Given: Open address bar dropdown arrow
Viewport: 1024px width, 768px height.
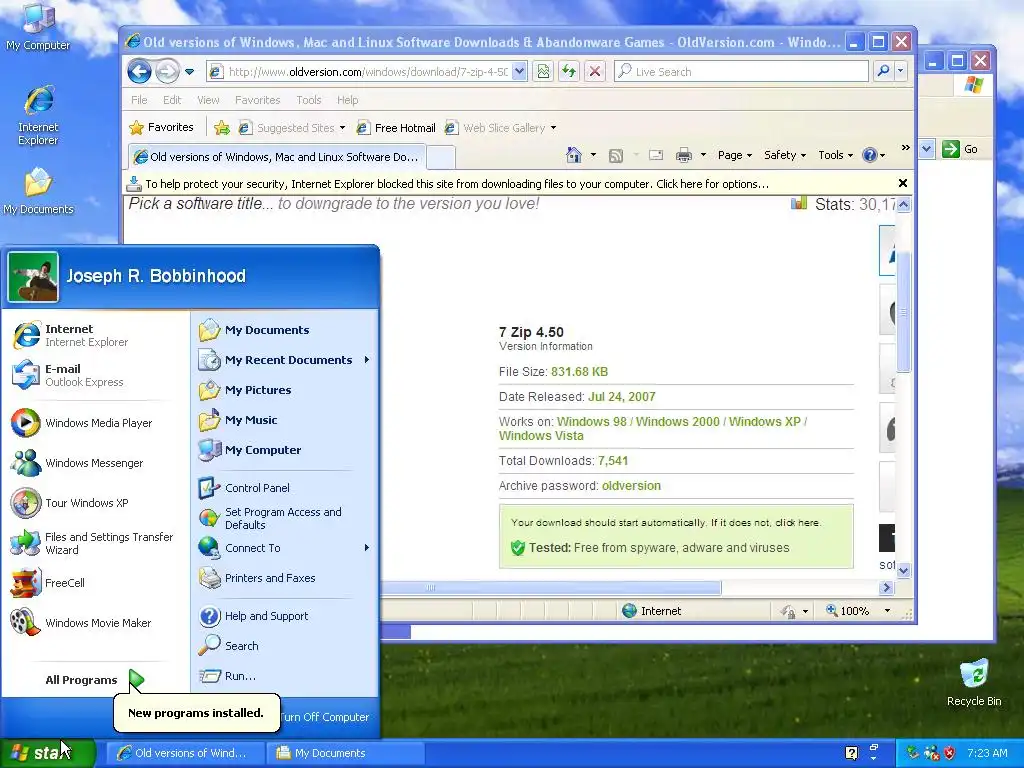Looking at the screenshot, I should 519,71.
